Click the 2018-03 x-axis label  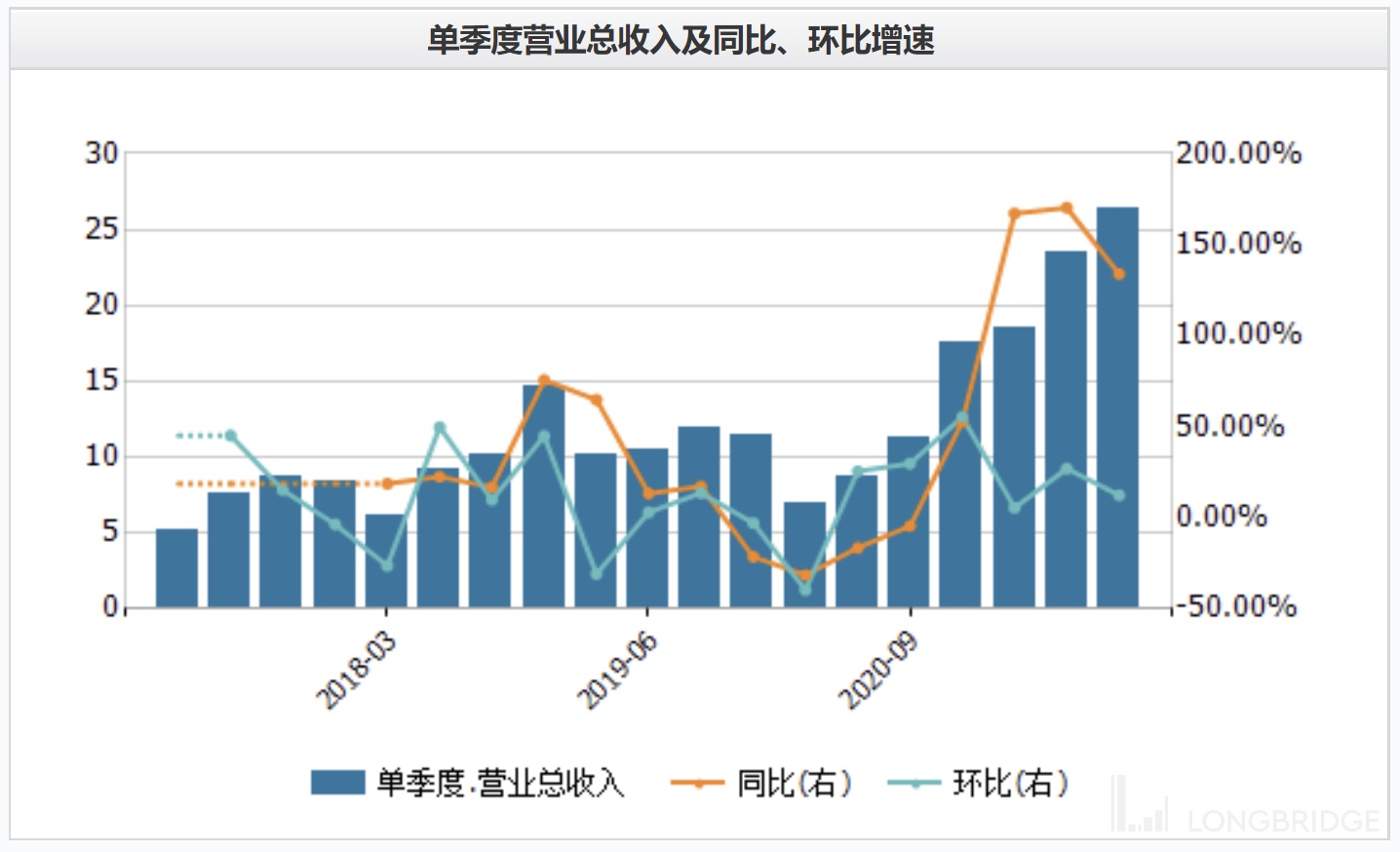(356, 670)
